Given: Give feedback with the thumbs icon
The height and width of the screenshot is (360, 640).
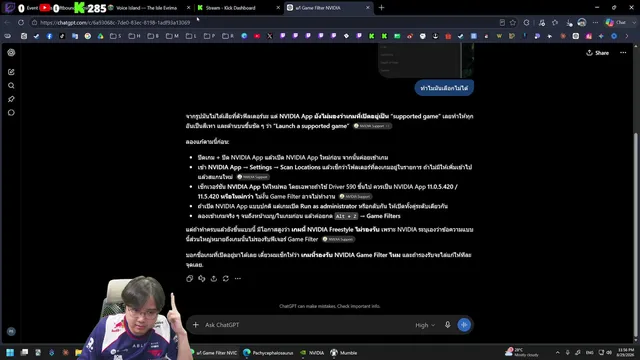Looking at the screenshot, I should pyautogui.click(x=202, y=278).
